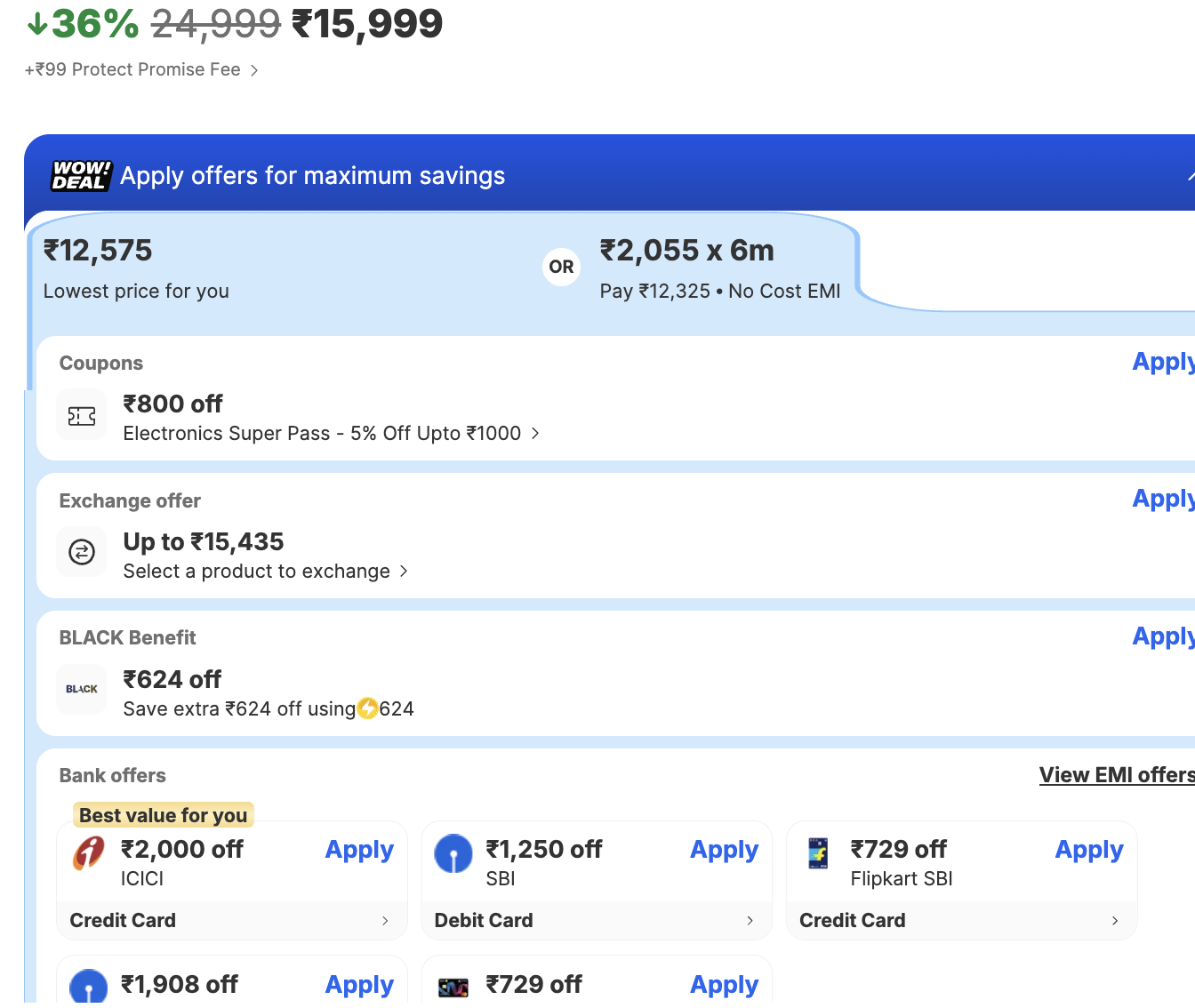Apply the ₹800 off coupon

(1162, 362)
